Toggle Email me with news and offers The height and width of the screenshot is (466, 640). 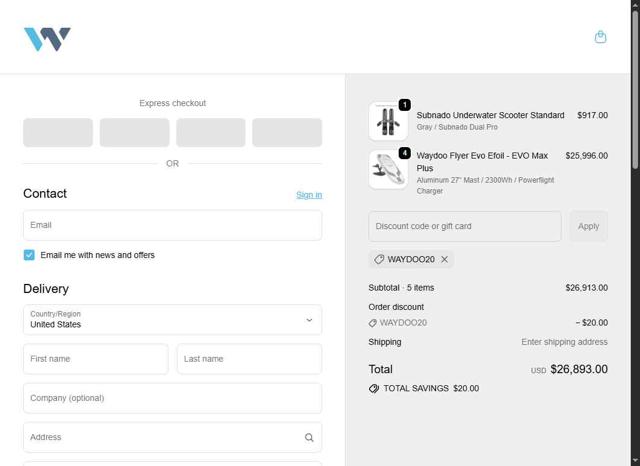pyautogui.click(x=29, y=255)
